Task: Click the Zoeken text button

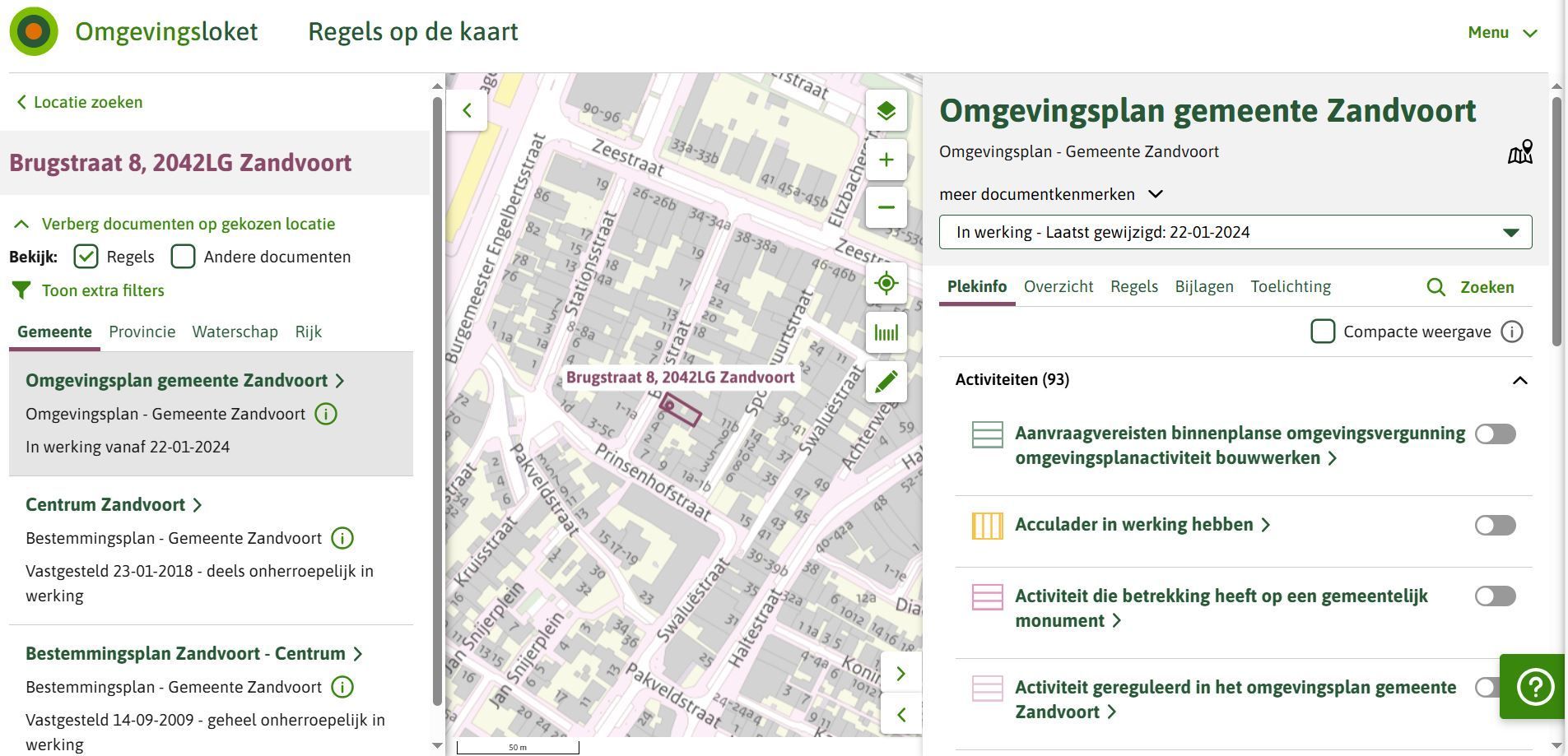Action: [x=1487, y=287]
